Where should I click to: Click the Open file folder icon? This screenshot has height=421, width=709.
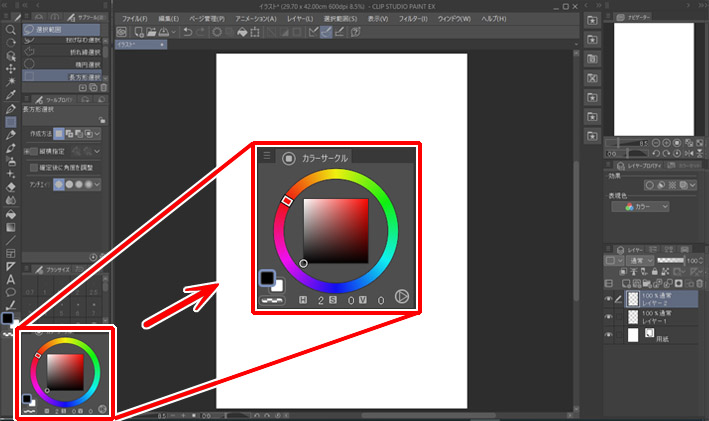coord(152,32)
